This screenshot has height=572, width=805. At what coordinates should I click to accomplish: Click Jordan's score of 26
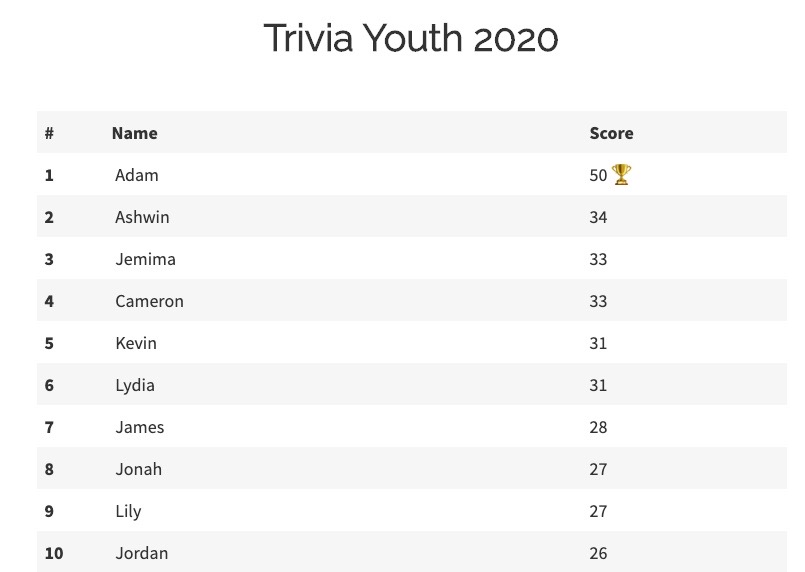pos(598,554)
